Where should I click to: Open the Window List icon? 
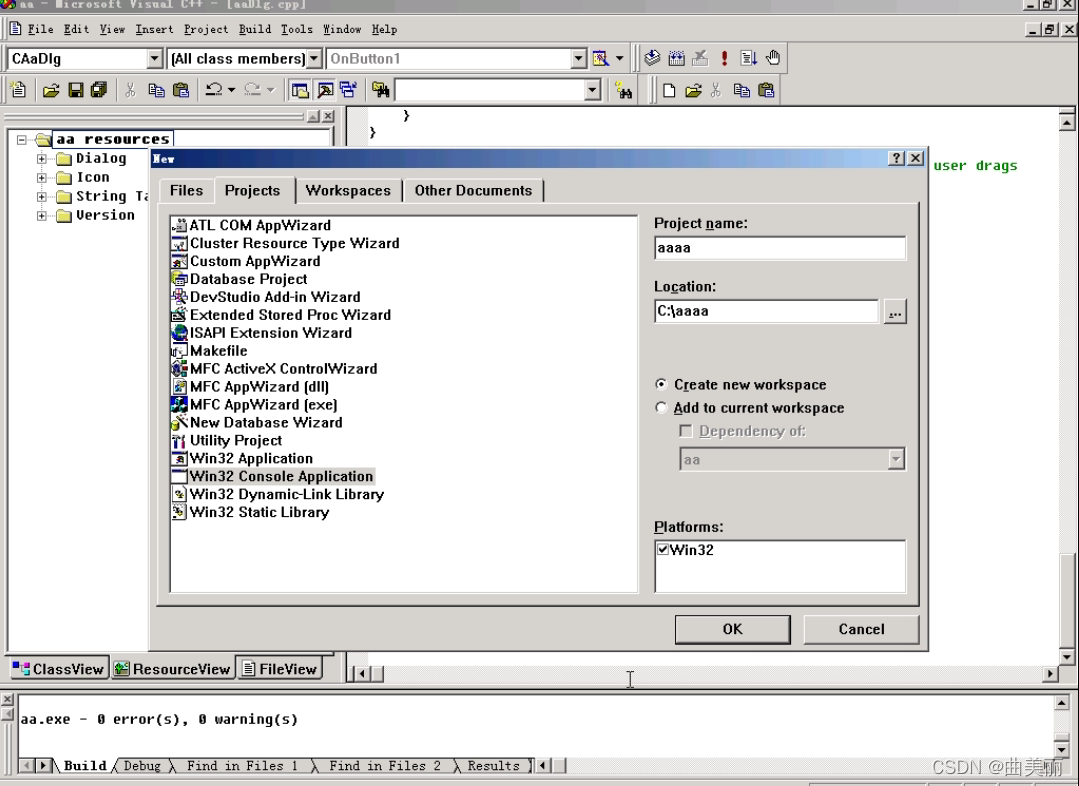[349, 90]
